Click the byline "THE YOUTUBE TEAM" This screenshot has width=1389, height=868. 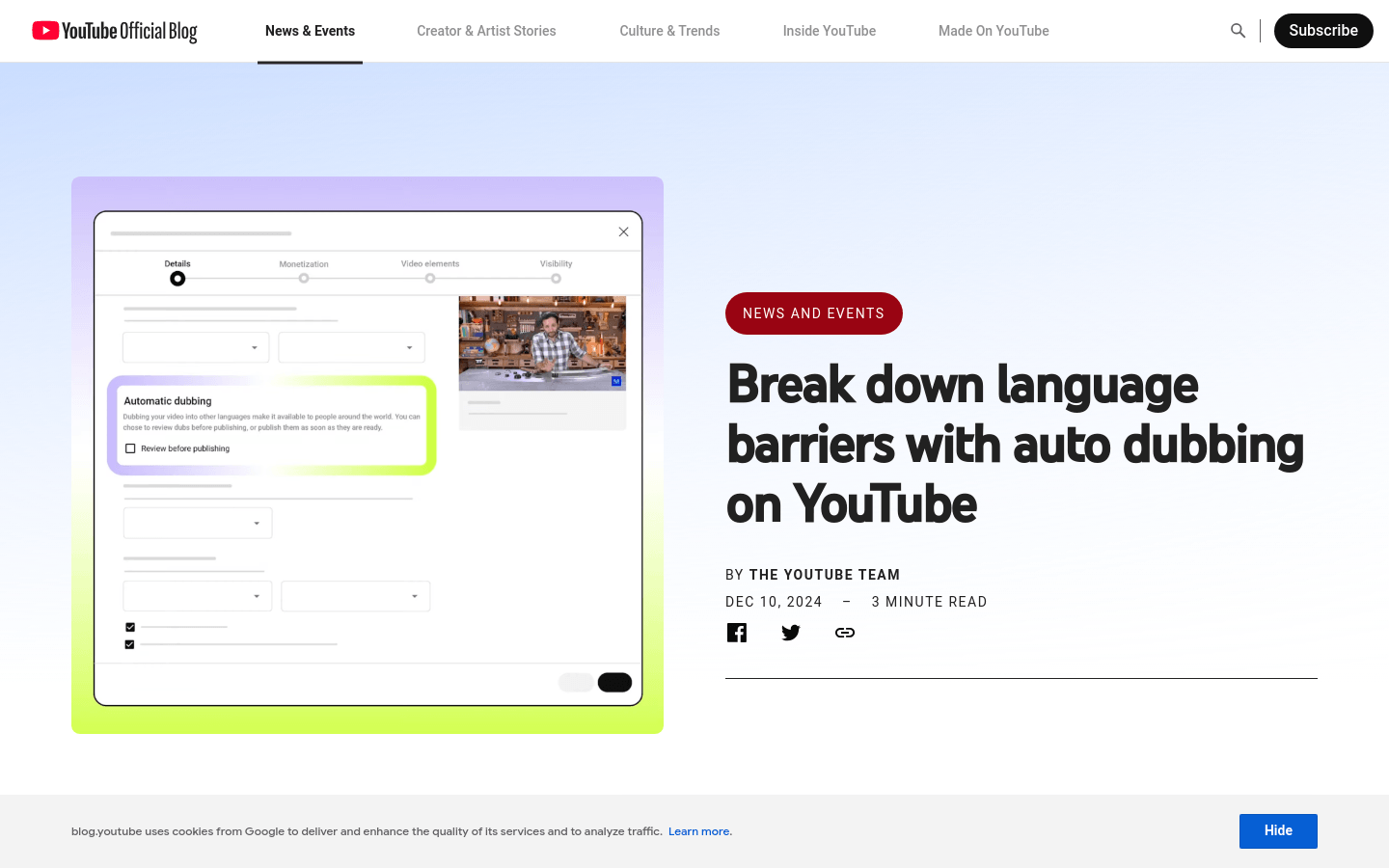(825, 575)
